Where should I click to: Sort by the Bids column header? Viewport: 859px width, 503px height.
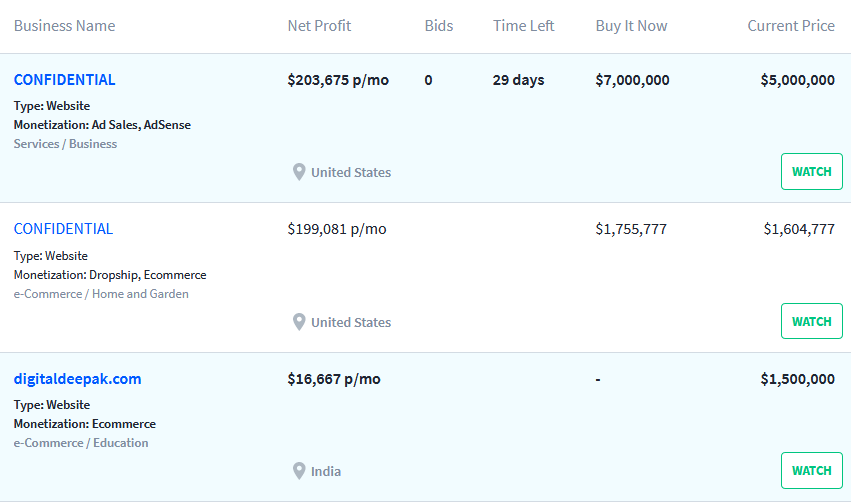439,26
